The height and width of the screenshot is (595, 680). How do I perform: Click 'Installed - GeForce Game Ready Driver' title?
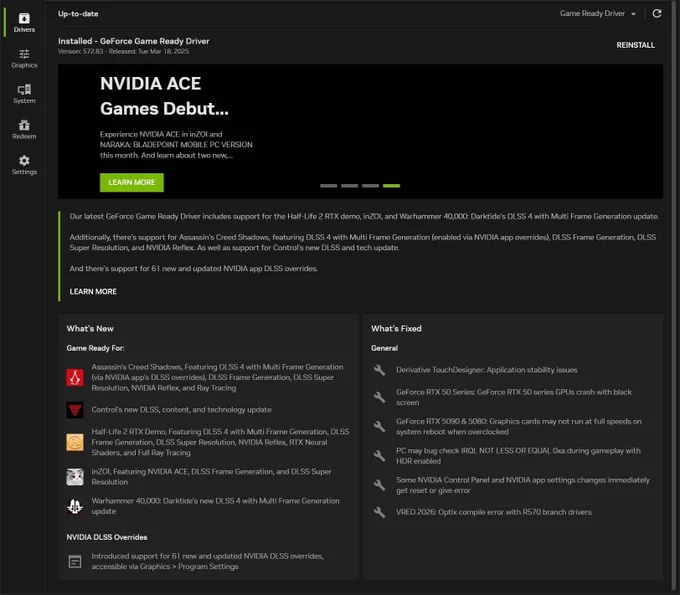(x=134, y=41)
